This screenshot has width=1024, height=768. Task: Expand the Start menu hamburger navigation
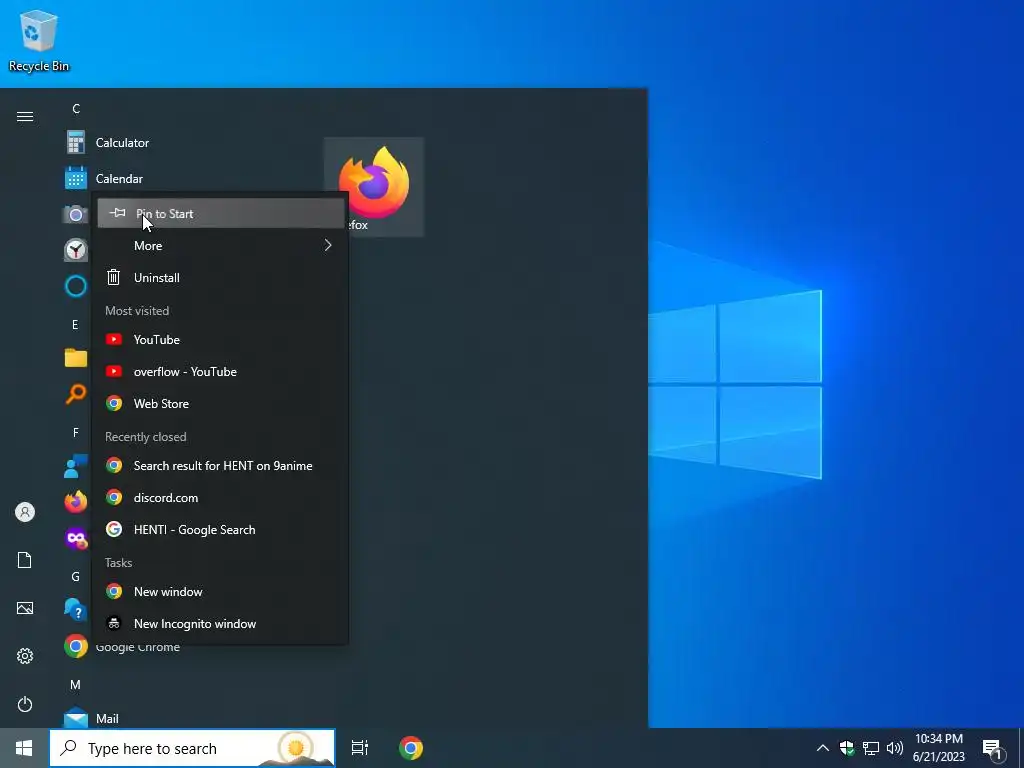tap(25, 116)
